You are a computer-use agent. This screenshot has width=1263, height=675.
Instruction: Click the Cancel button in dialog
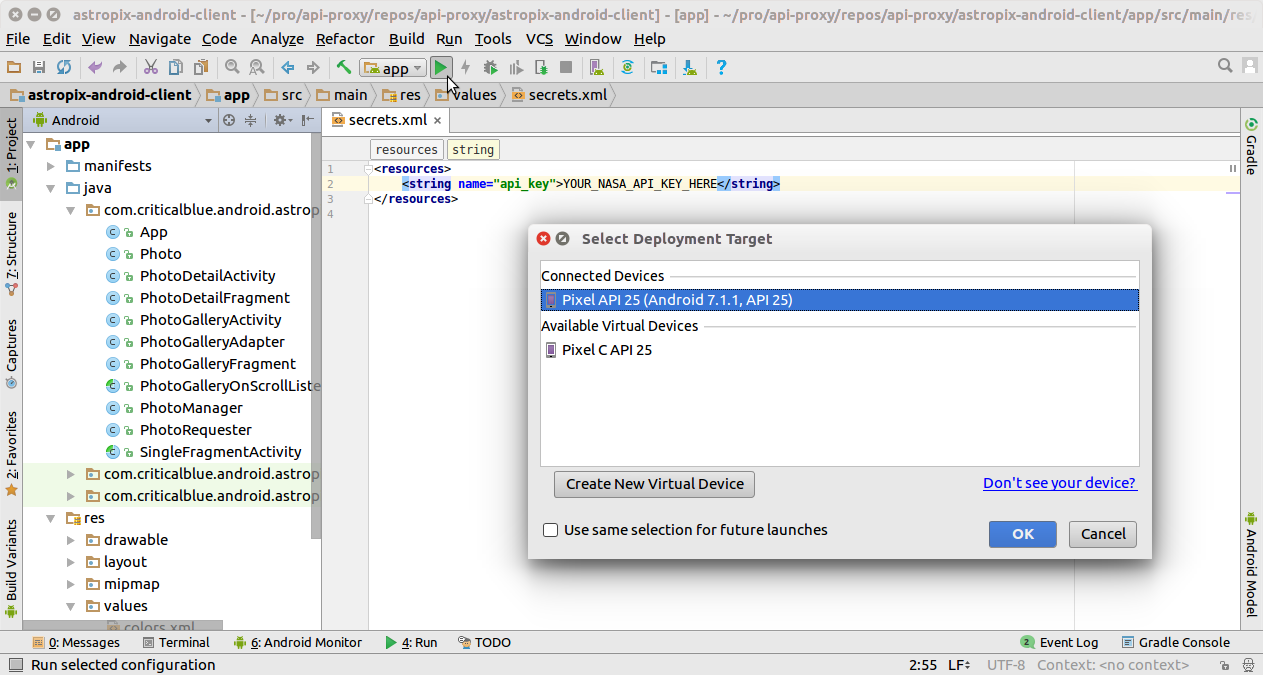1103,534
